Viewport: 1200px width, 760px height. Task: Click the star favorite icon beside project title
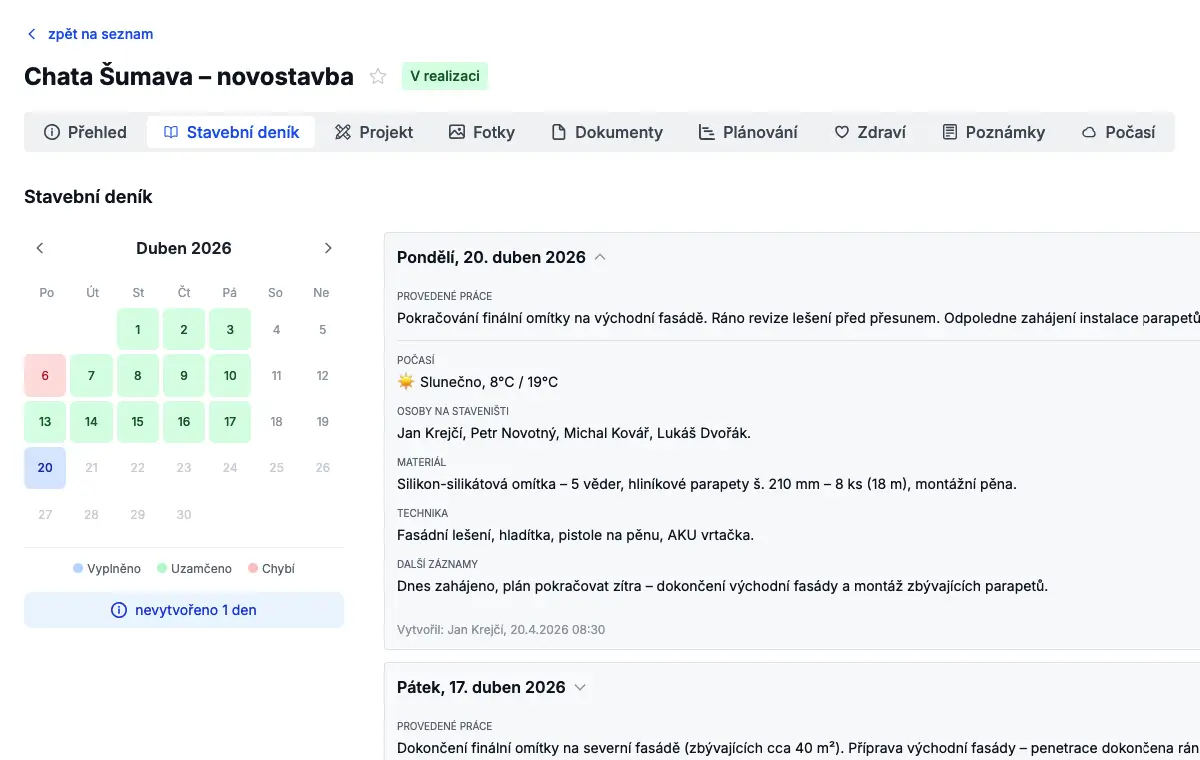pos(378,76)
